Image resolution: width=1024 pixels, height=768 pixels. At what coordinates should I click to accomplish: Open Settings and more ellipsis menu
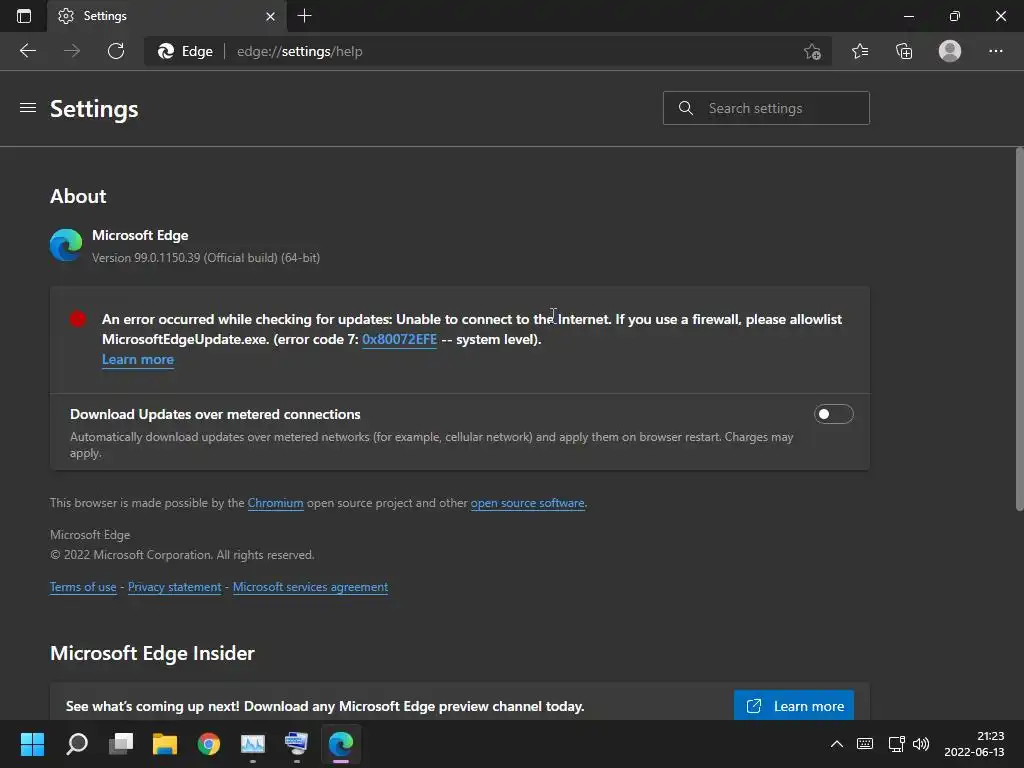(x=995, y=51)
